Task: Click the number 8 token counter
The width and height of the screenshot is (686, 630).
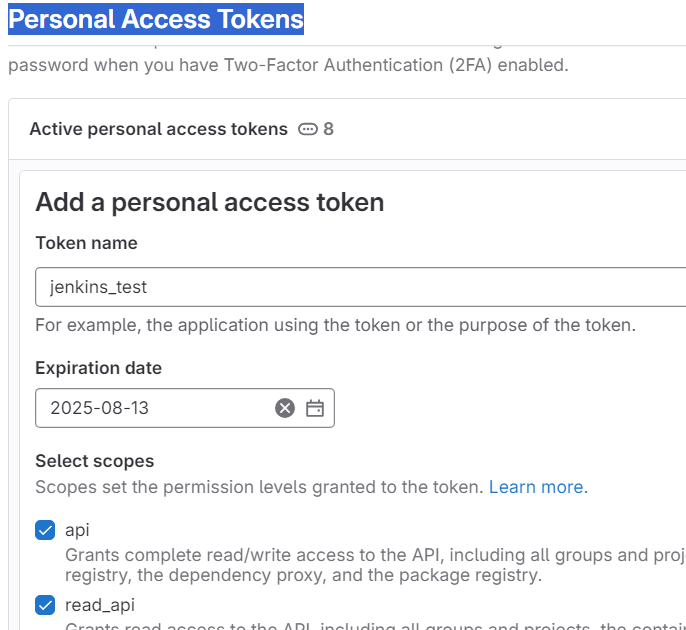Action: pyautogui.click(x=329, y=129)
